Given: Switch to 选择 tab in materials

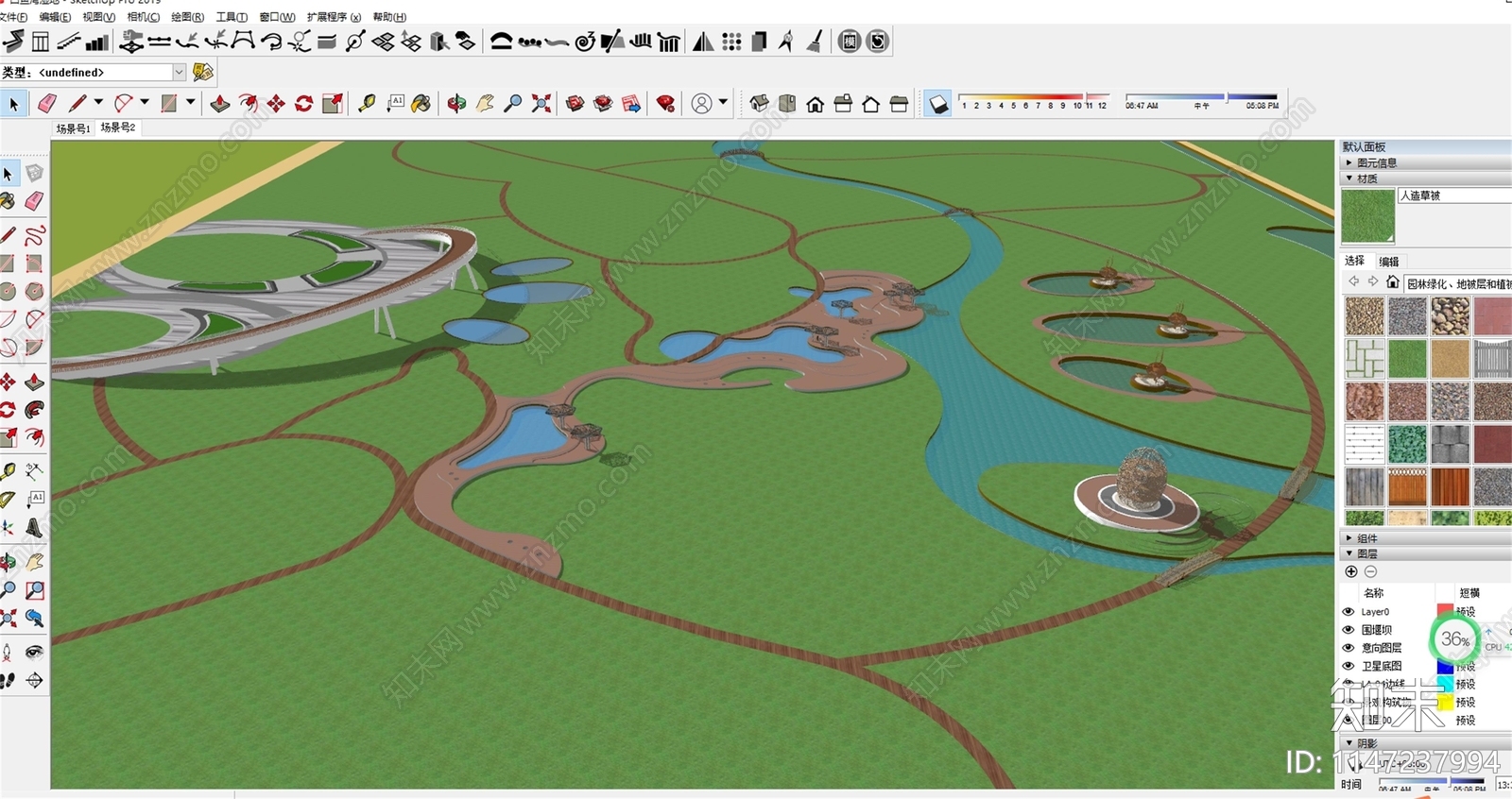Looking at the screenshot, I should tap(1355, 261).
